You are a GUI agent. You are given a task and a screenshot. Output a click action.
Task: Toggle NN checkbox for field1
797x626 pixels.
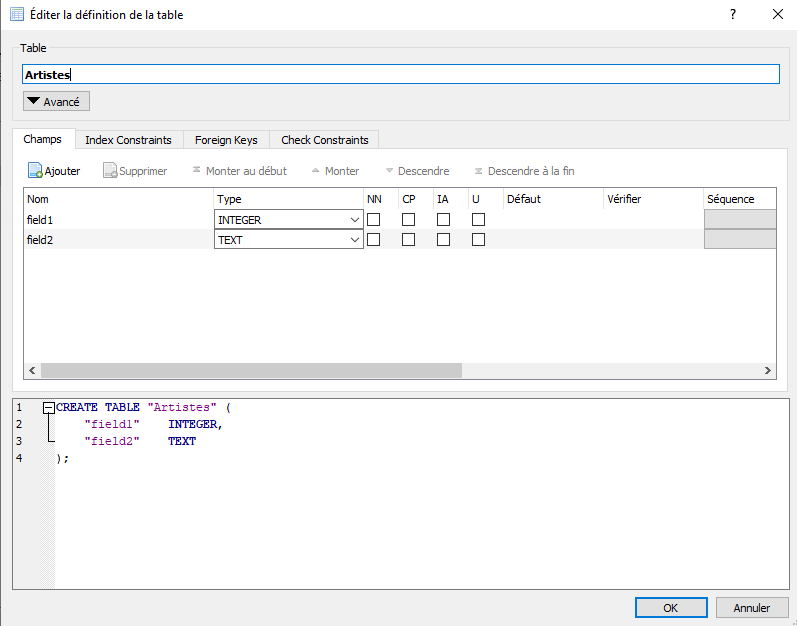374,220
